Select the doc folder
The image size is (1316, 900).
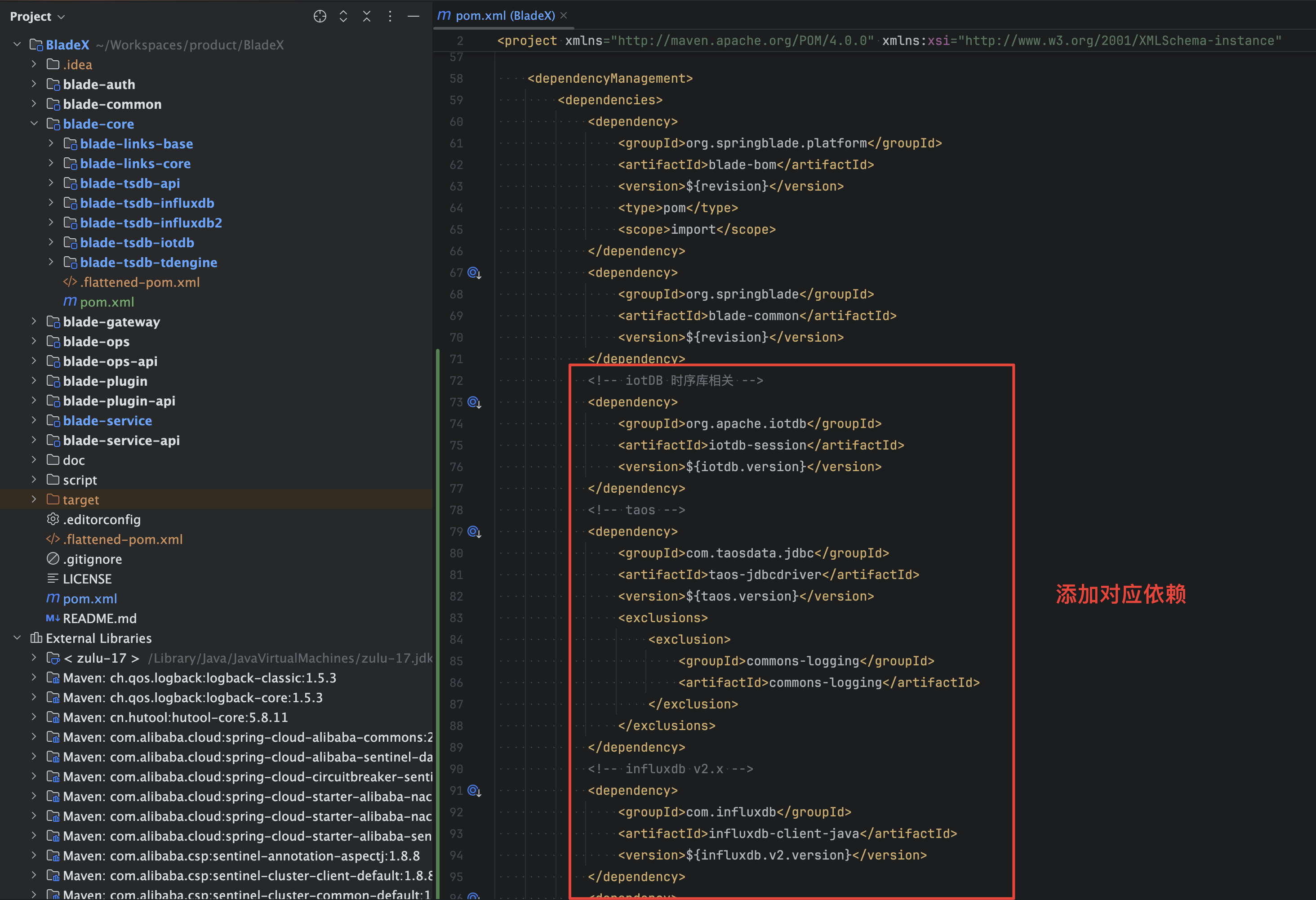(74, 460)
